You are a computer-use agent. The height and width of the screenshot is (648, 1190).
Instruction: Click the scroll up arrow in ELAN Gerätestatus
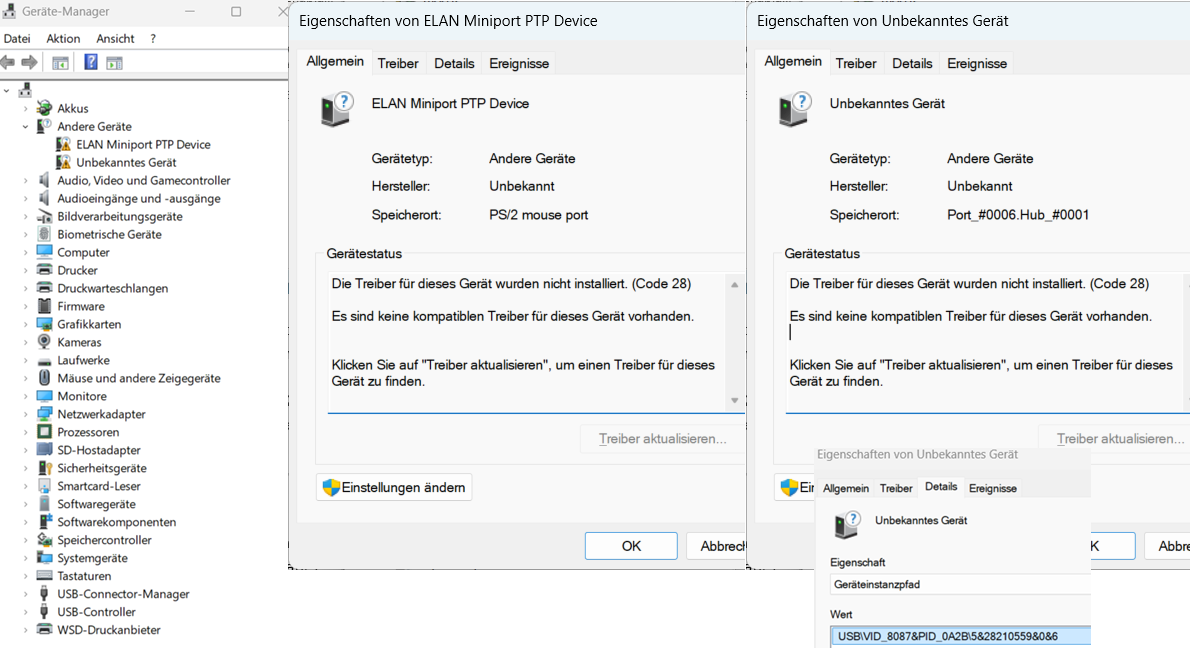click(735, 285)
